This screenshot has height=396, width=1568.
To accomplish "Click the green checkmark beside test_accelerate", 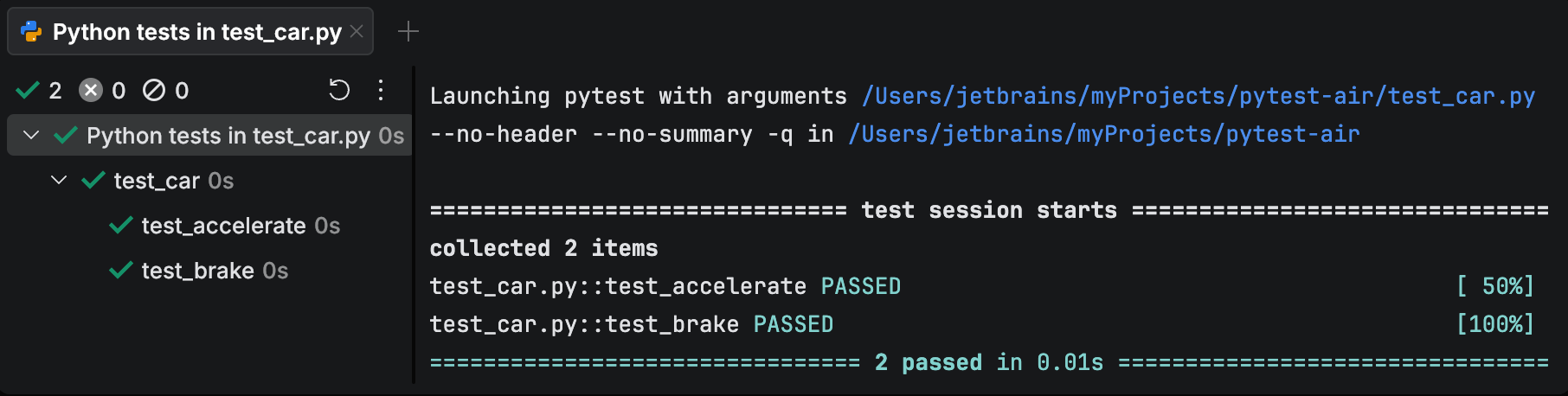I will tap(121, 226).
